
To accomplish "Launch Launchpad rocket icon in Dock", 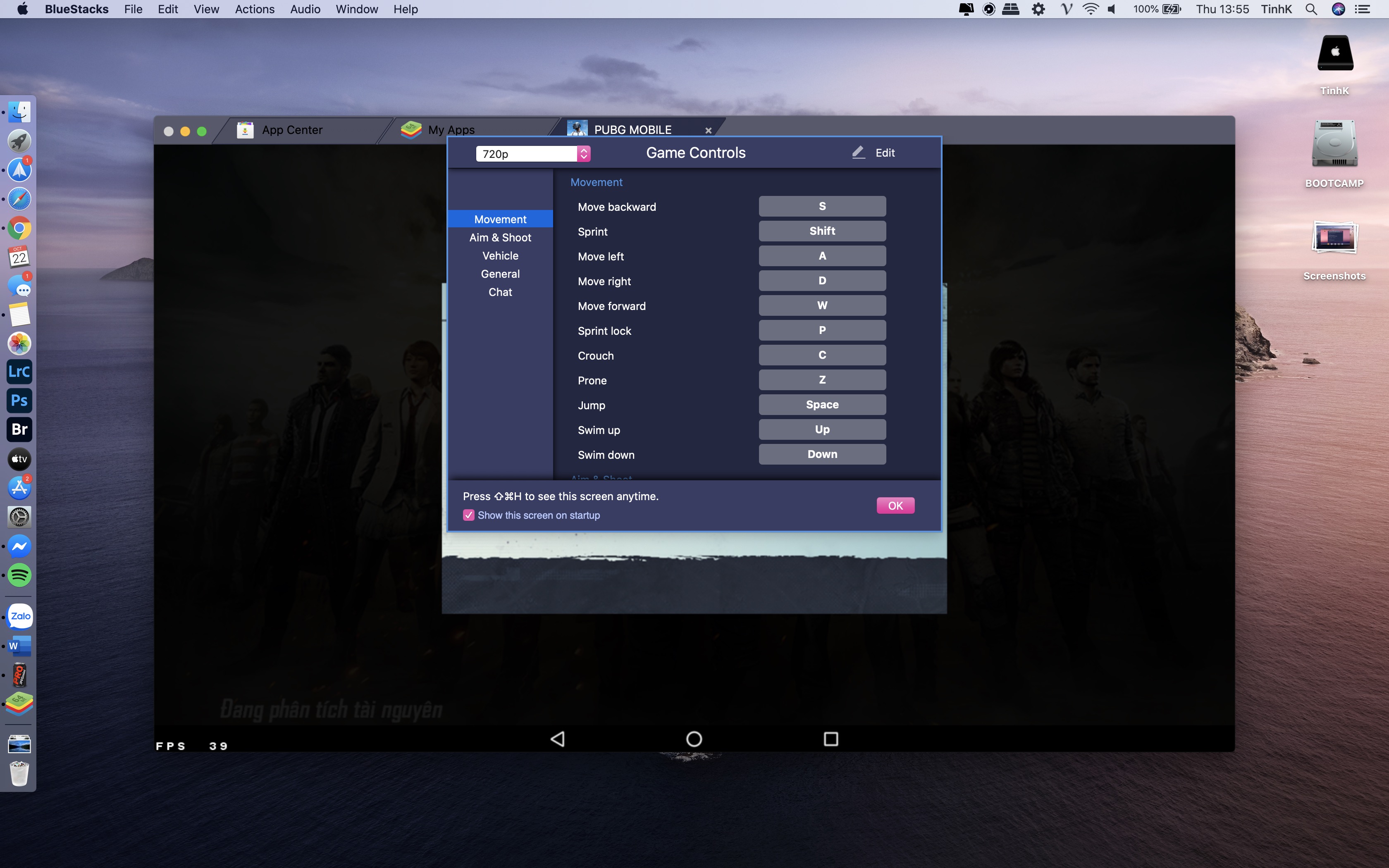I will 19,141.
